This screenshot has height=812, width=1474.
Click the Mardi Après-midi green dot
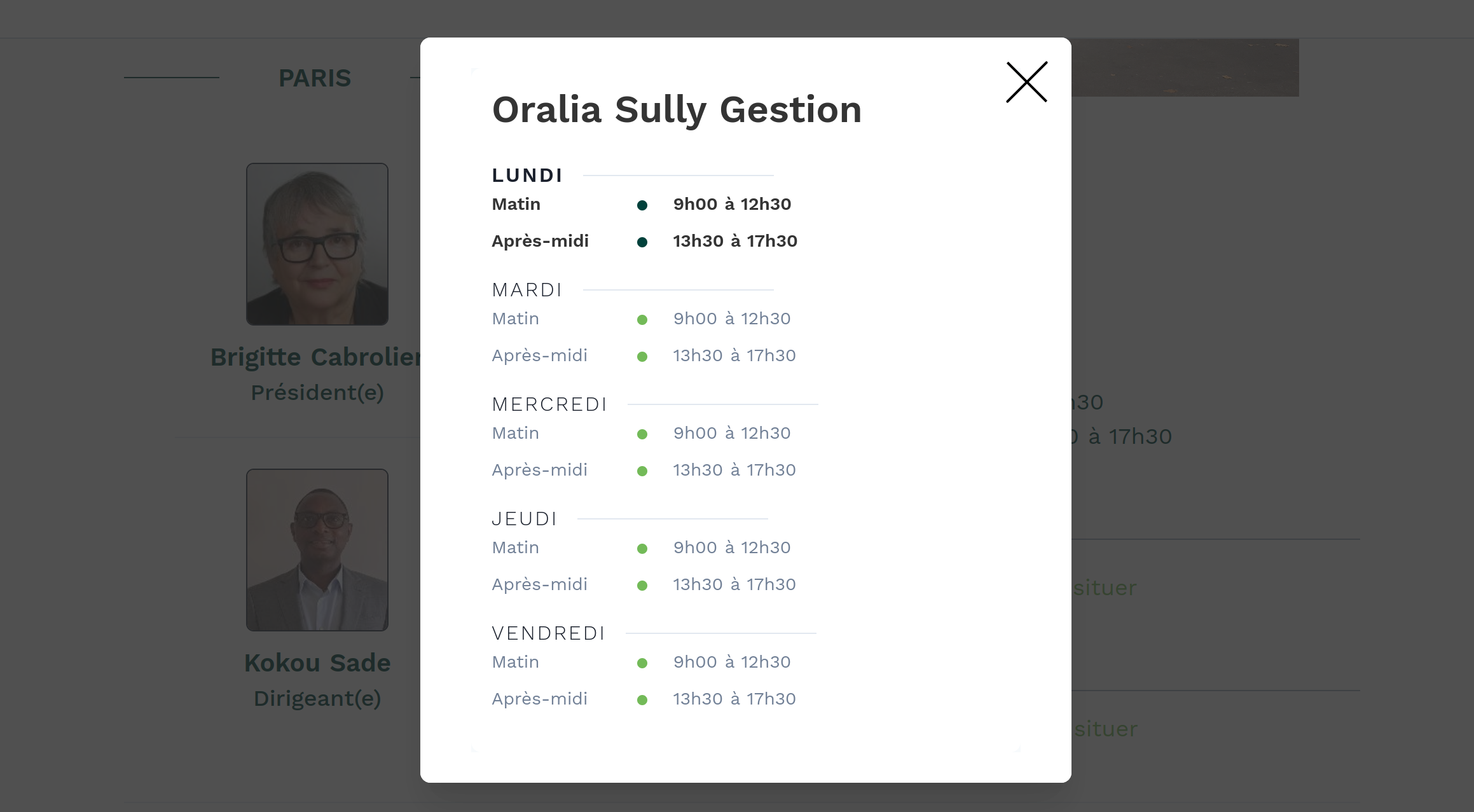(642, 357)
